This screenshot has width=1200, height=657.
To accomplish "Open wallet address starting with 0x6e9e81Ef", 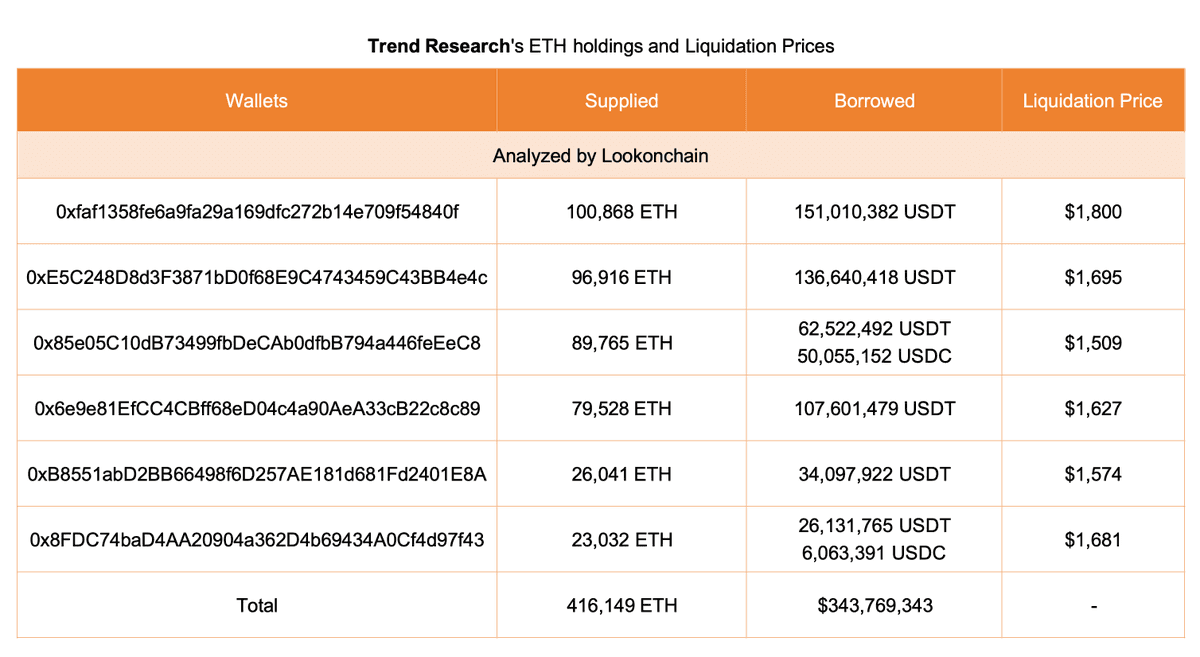I will (x=257, y=408).
